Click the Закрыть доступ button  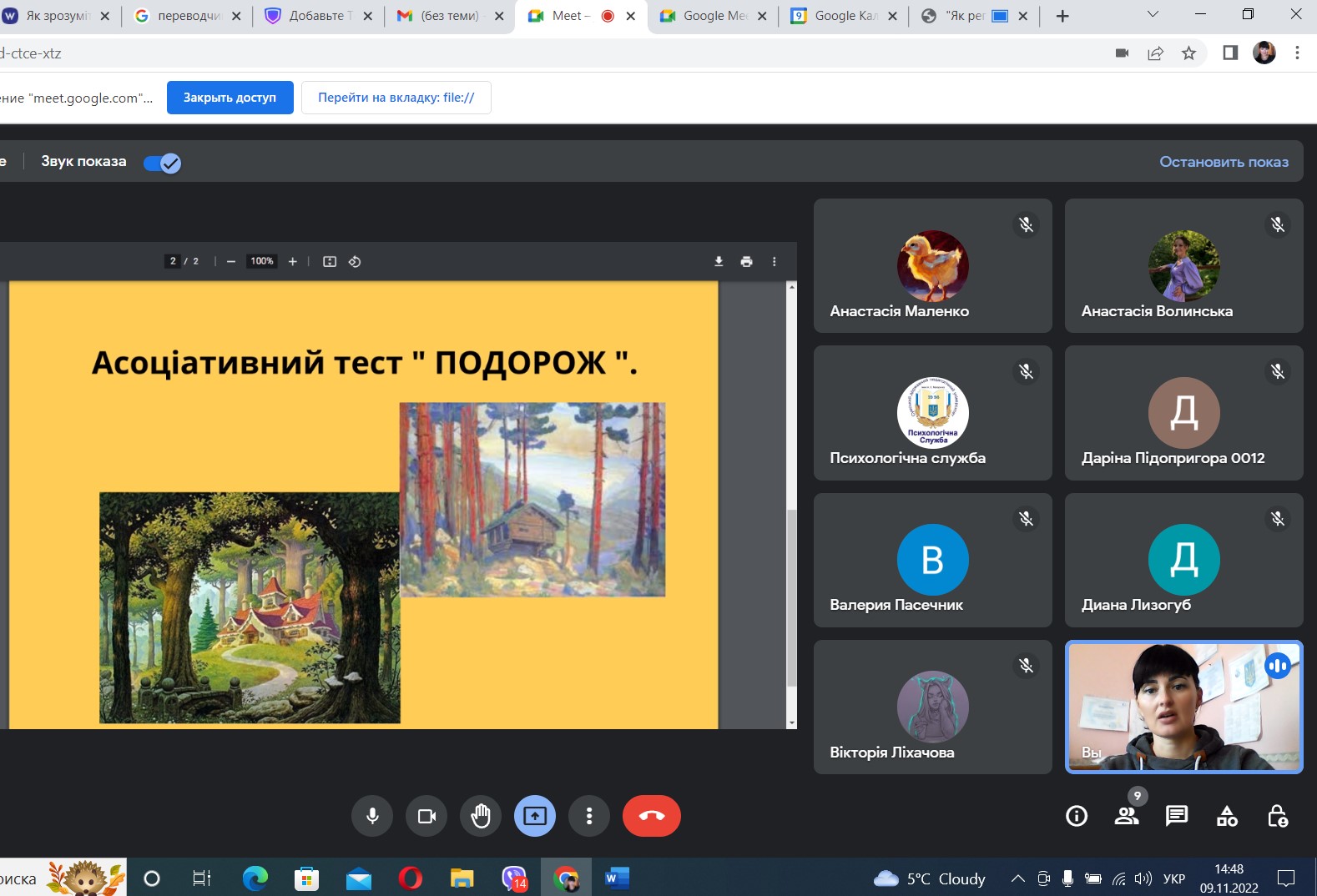(230, 98)
